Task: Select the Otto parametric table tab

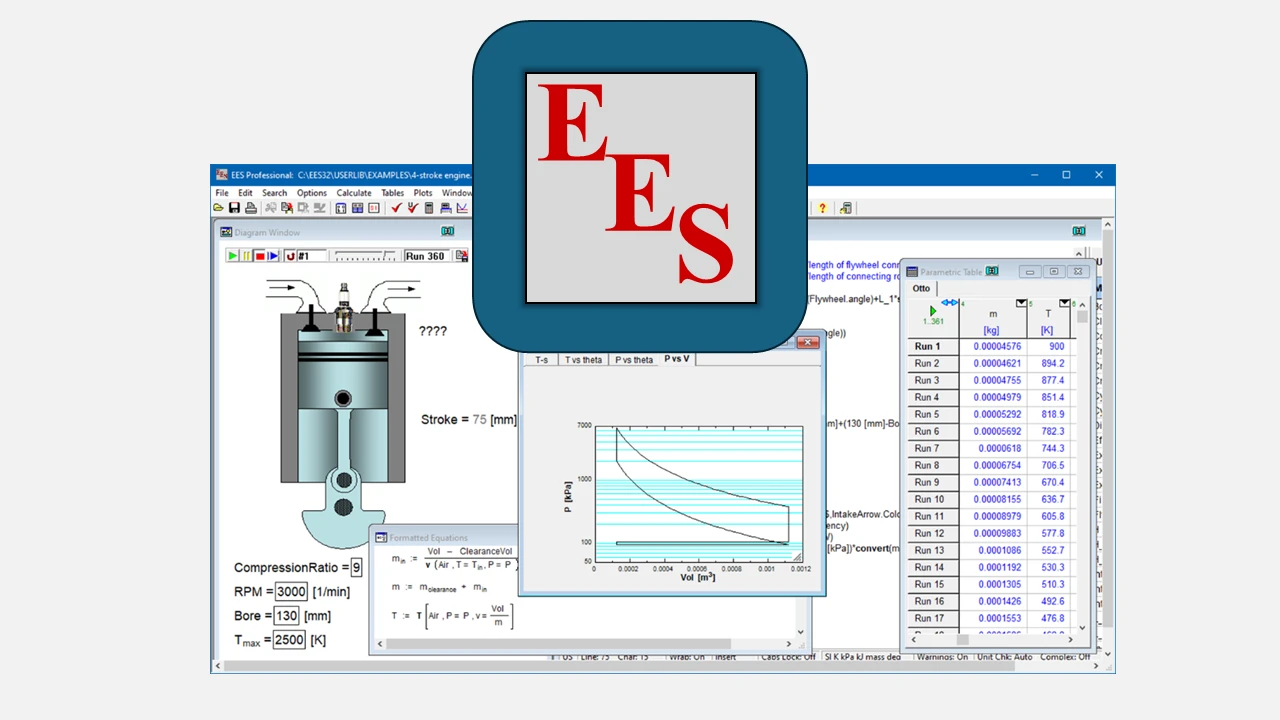Action: (x=921, y=289)
